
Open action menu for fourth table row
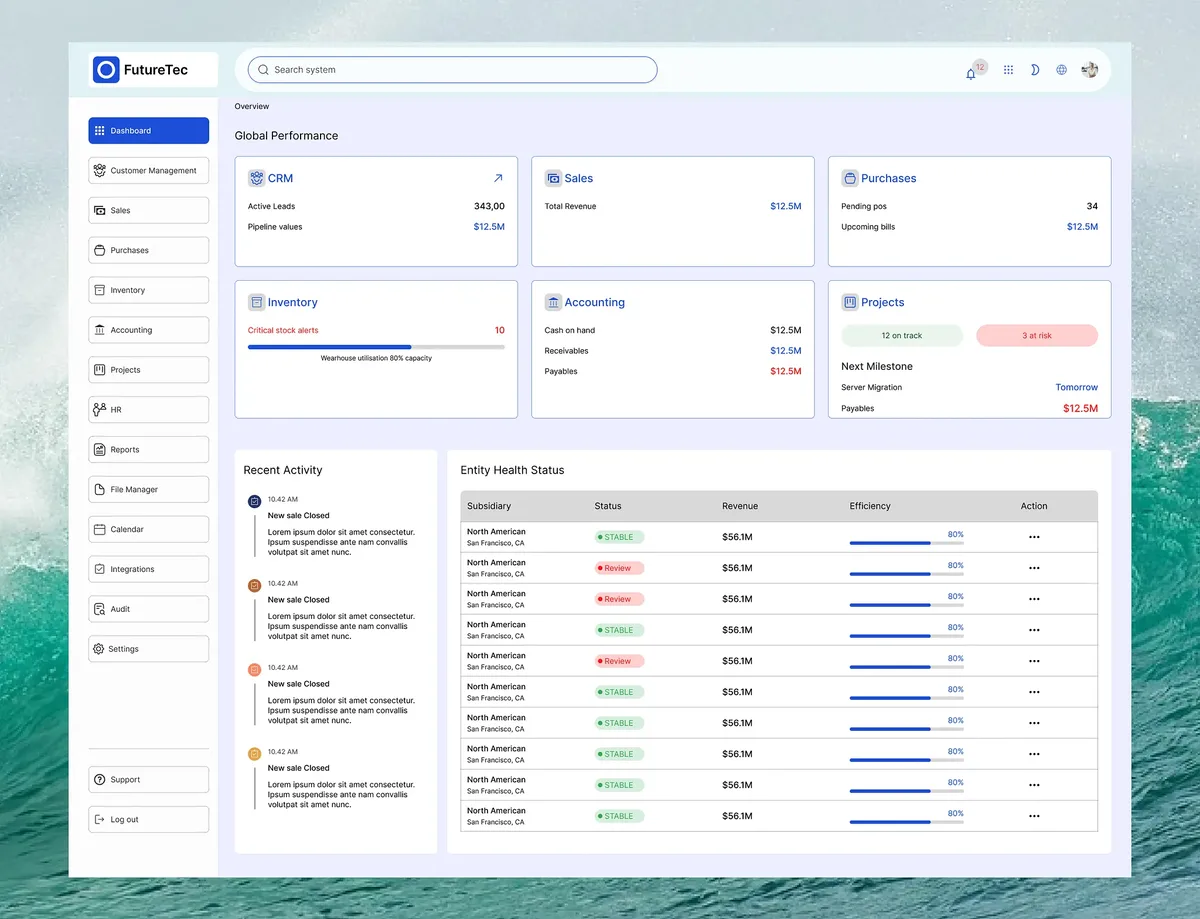click(x=1034, y=630)
